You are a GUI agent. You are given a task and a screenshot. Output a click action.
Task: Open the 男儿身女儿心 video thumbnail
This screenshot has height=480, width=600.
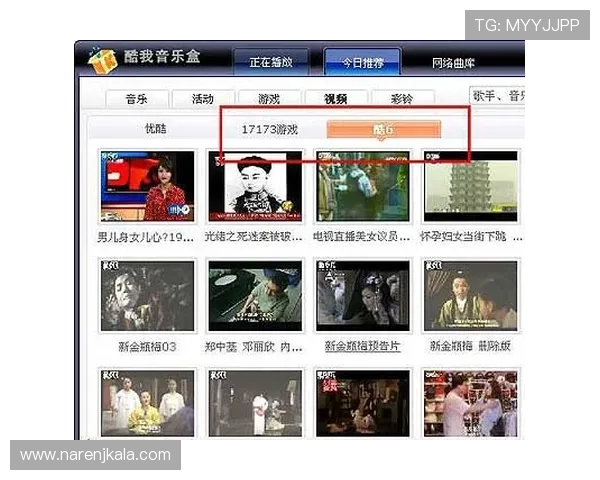(147, 186)
